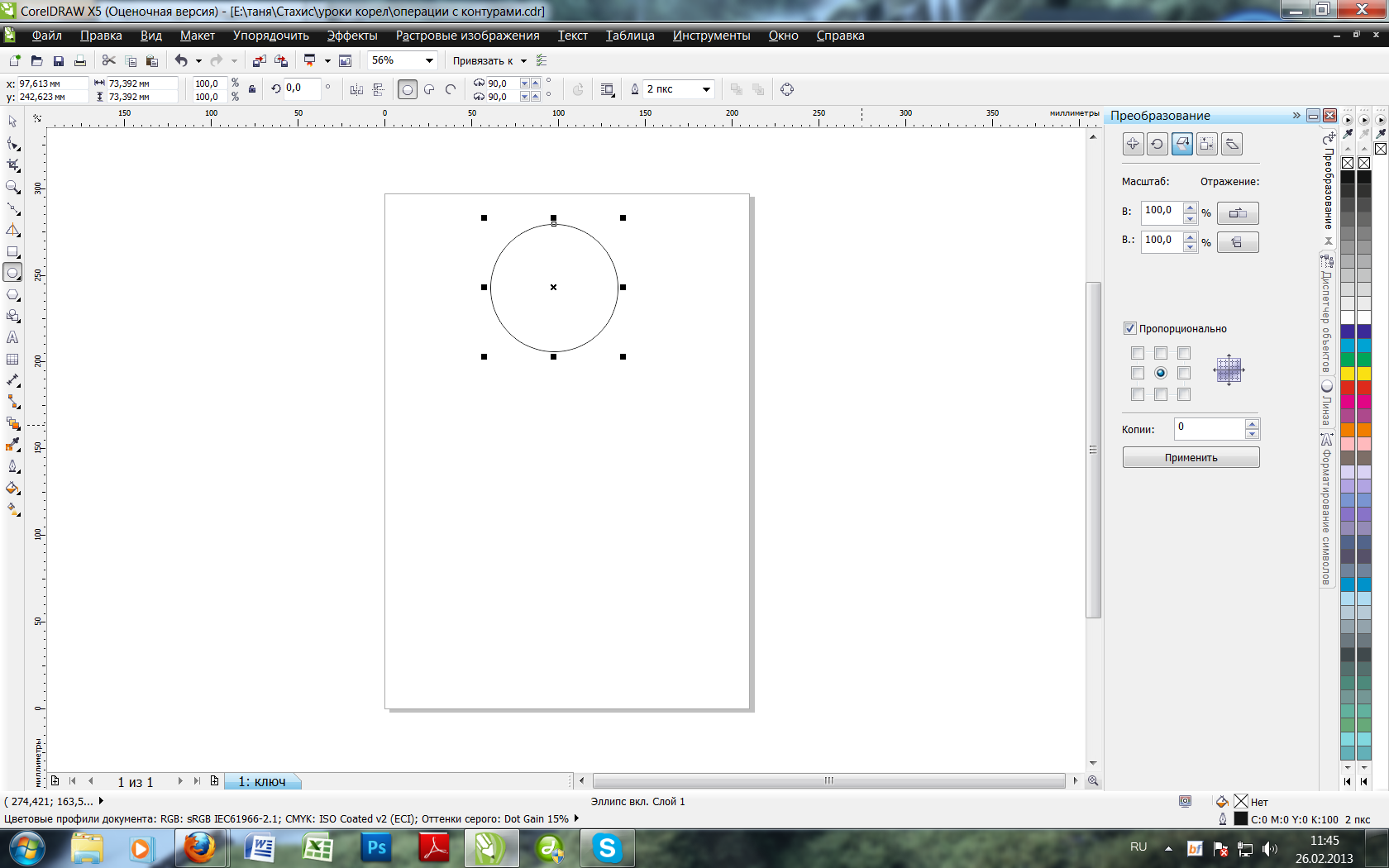
Task: Select the Text tool
Action: pos(12,337)
